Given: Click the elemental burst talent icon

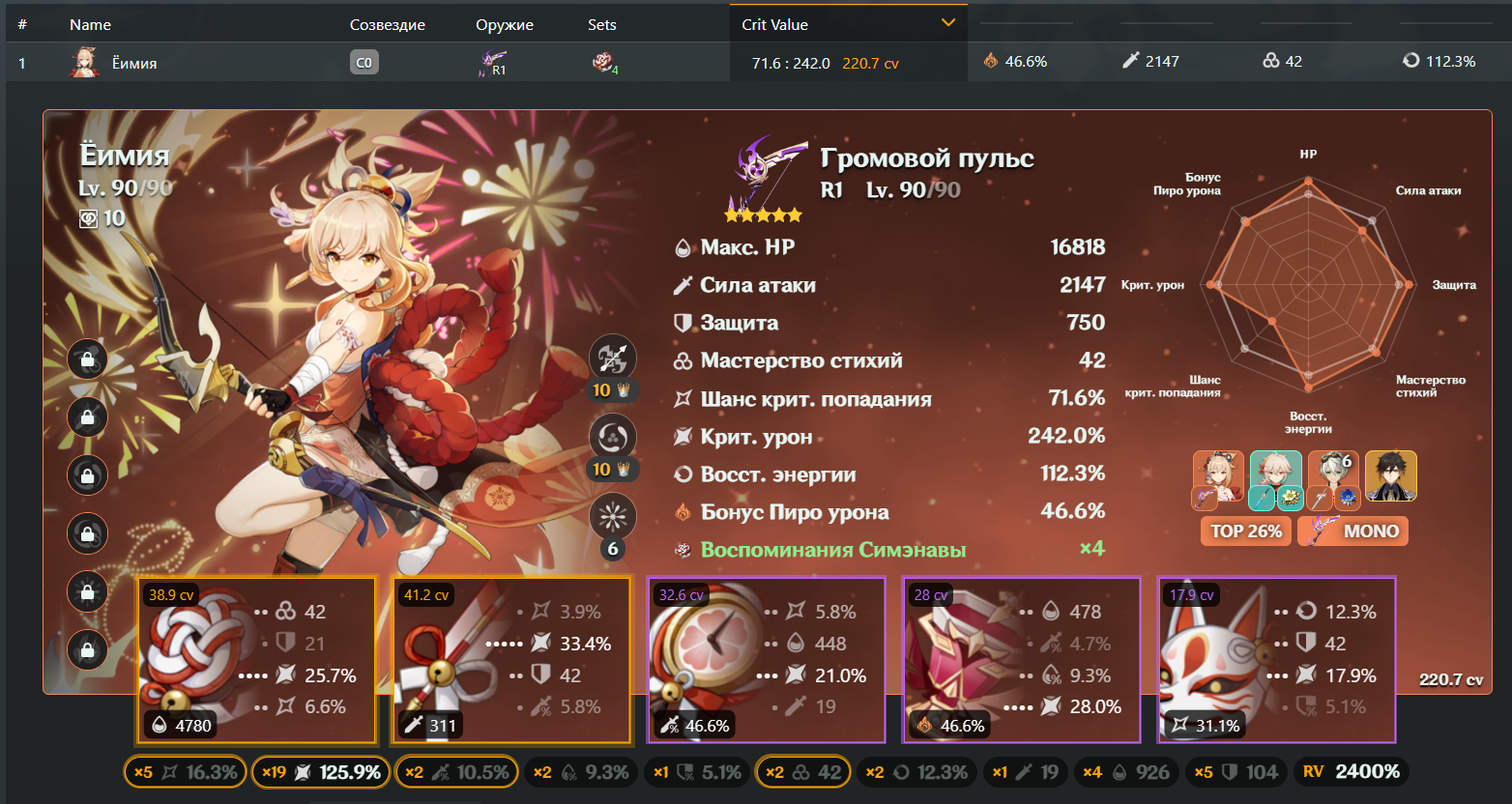Looking at the screenshot, I should coord(612,517).
